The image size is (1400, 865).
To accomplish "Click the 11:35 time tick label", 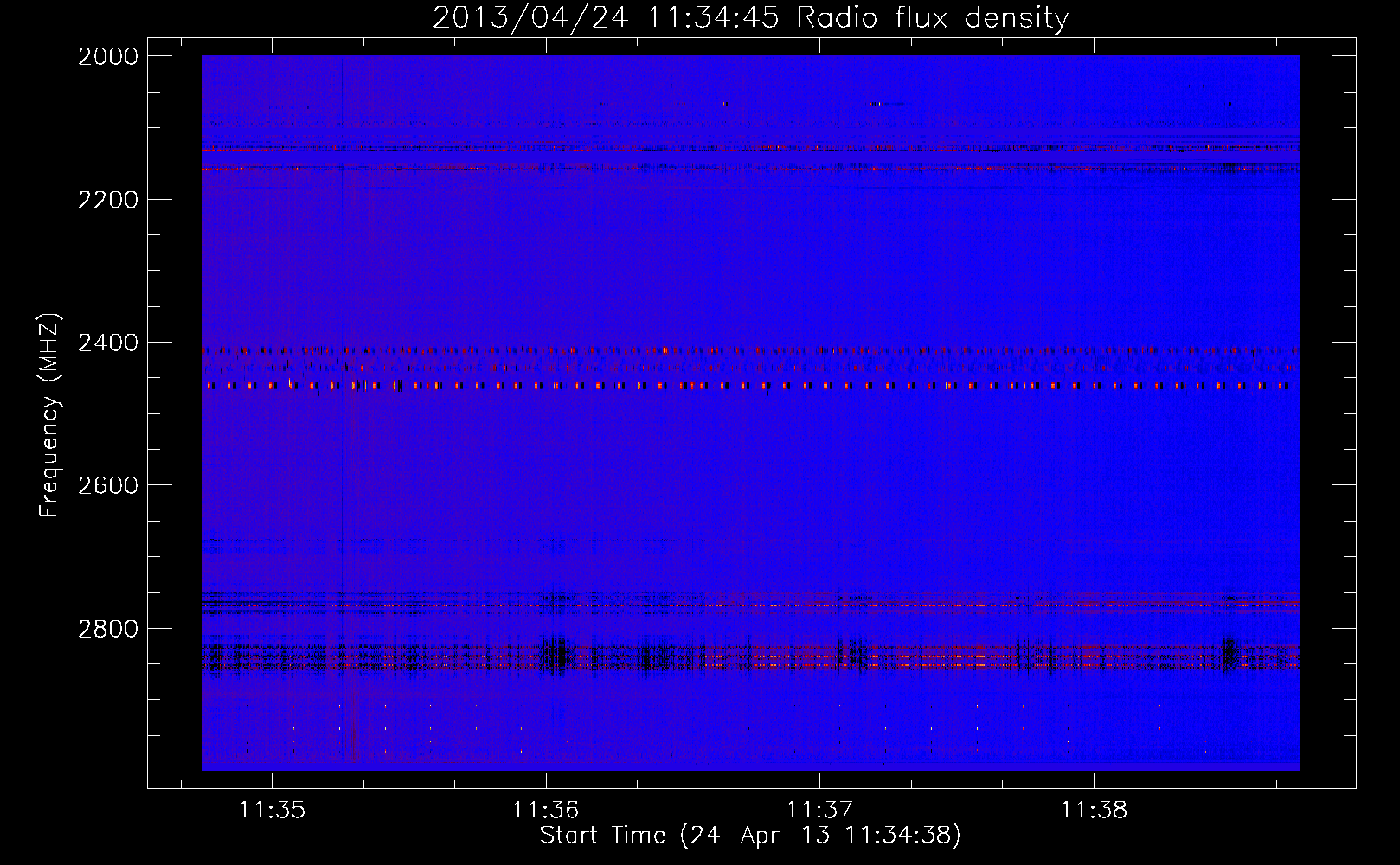I will [272, 811].
